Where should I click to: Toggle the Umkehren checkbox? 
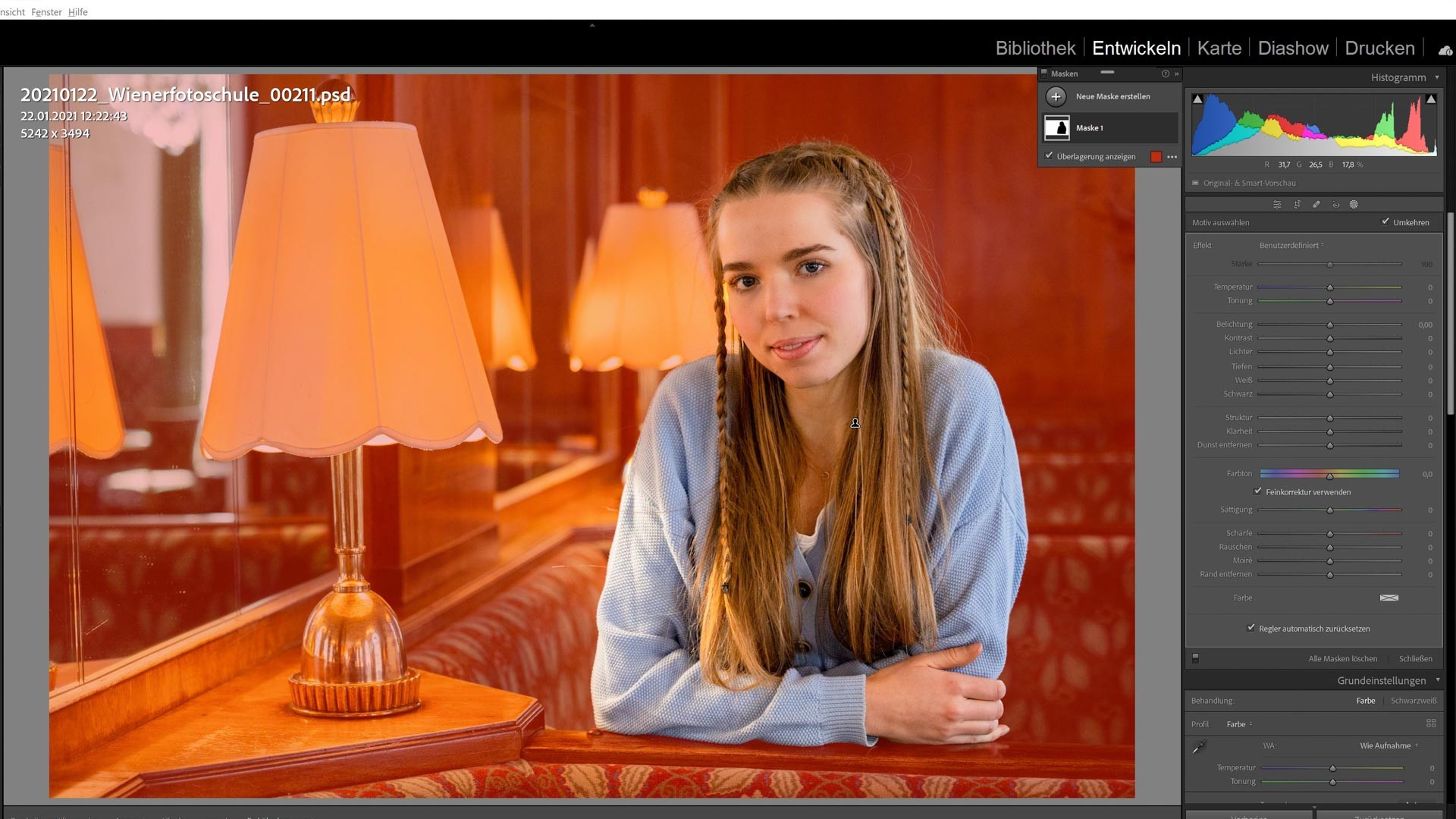point(1385,221)
